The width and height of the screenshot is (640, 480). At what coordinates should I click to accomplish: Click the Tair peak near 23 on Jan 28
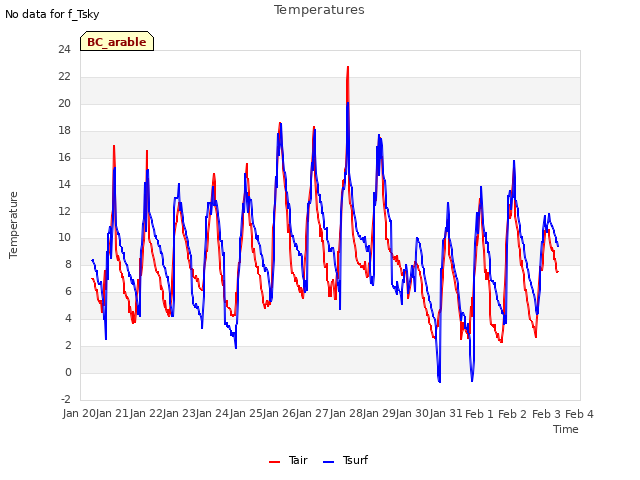coord(348,67)
